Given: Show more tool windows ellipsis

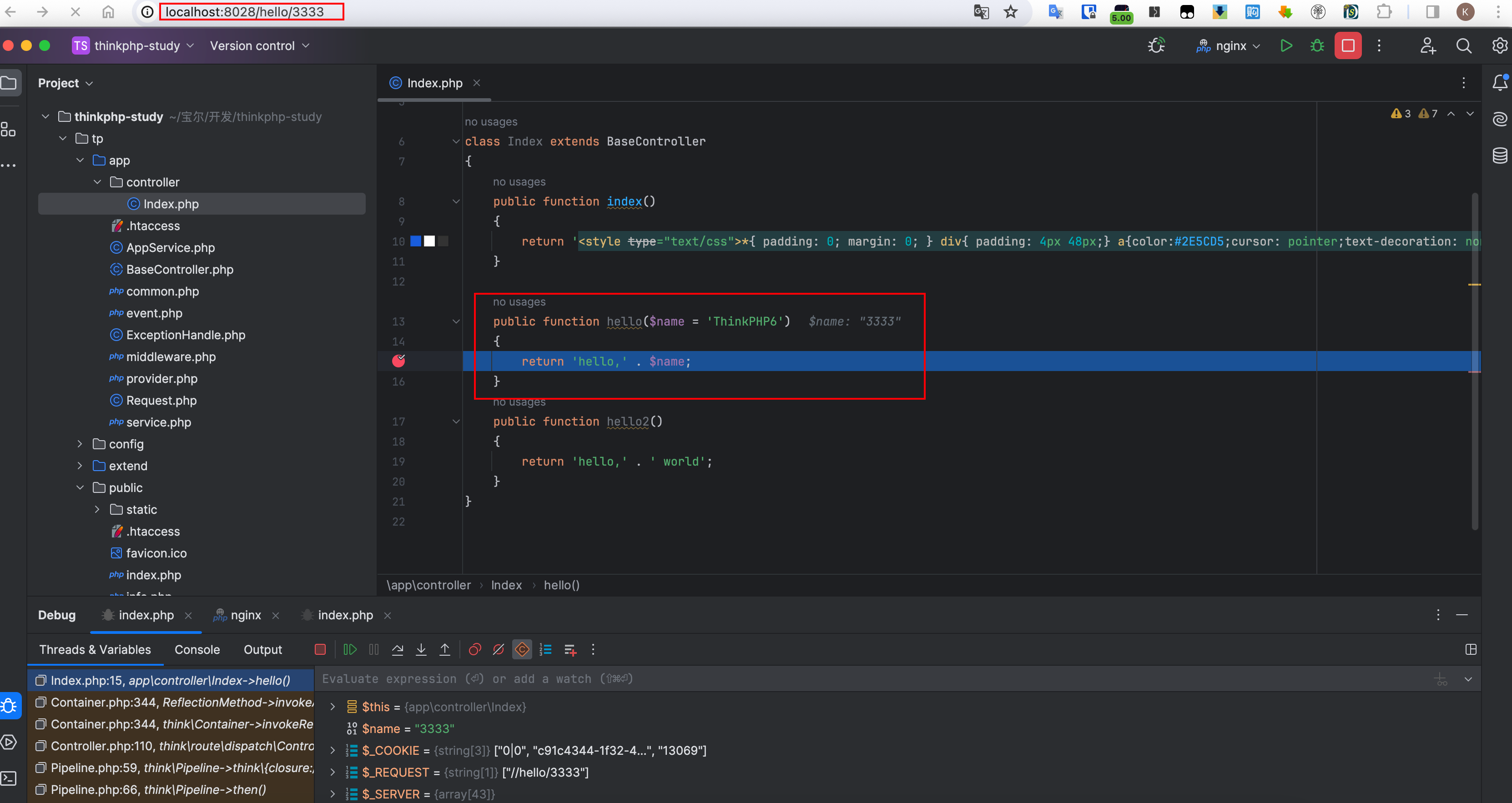Looking at the screenshot, I should click(x=8, y=166).
